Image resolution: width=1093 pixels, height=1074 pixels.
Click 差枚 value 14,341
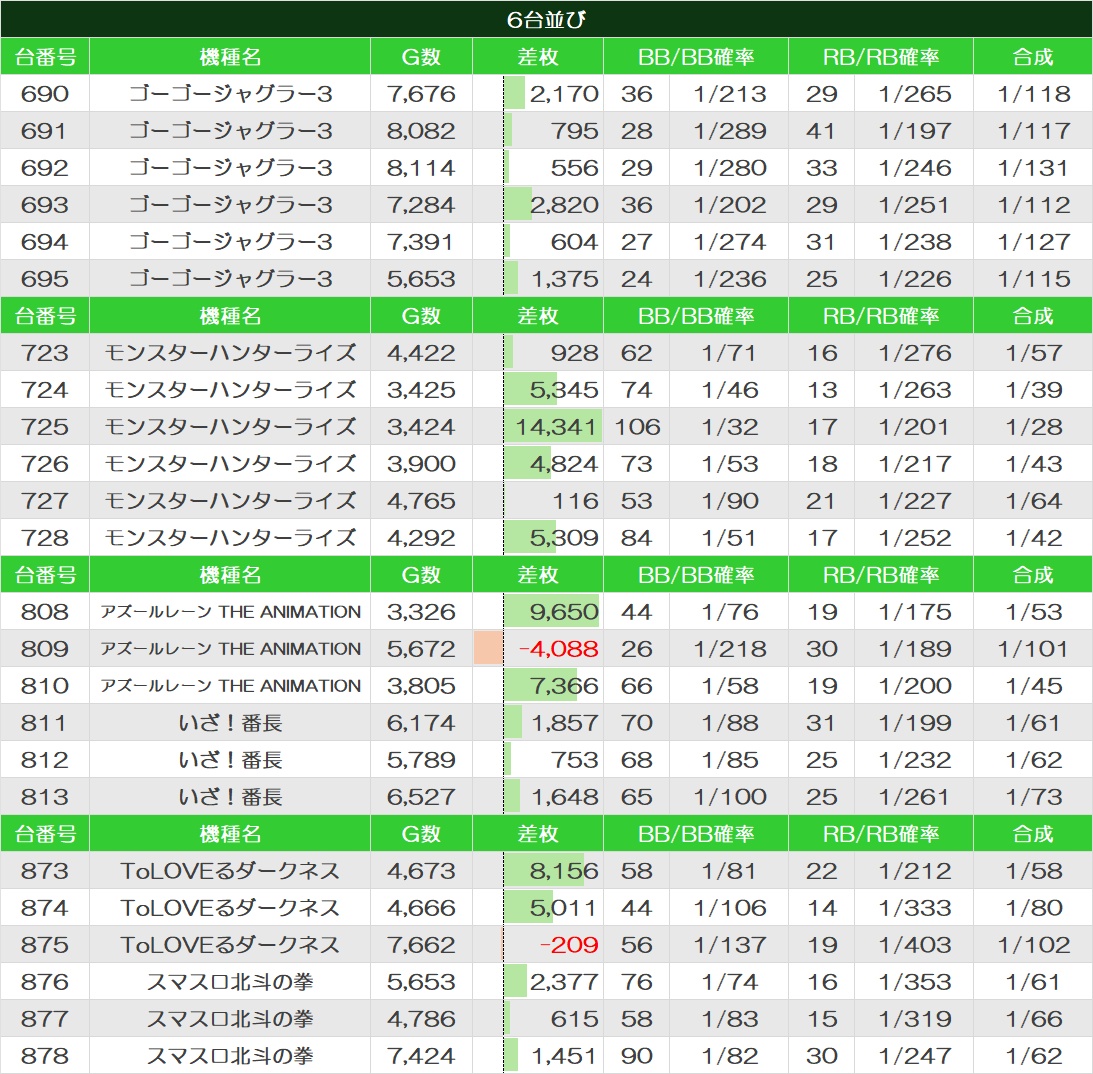click(x=556, y=427)
